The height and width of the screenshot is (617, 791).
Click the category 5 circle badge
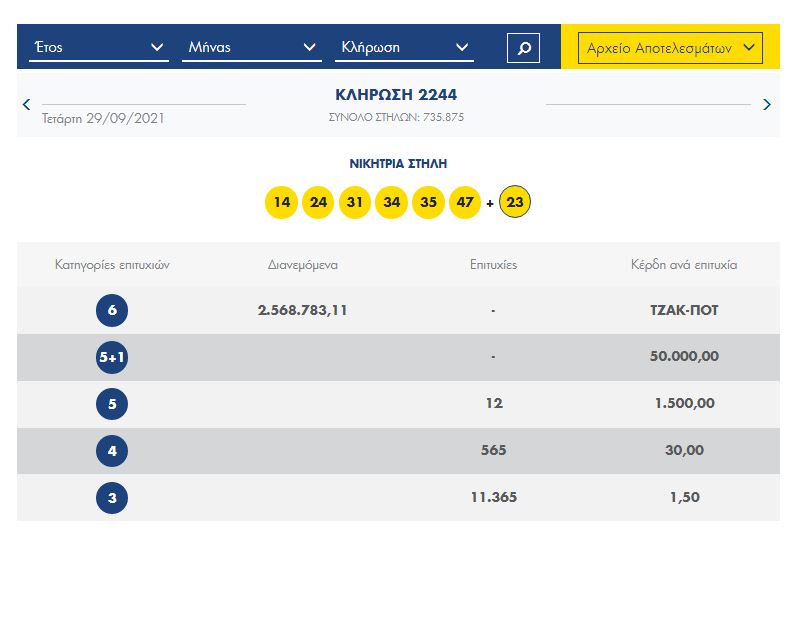112,404
